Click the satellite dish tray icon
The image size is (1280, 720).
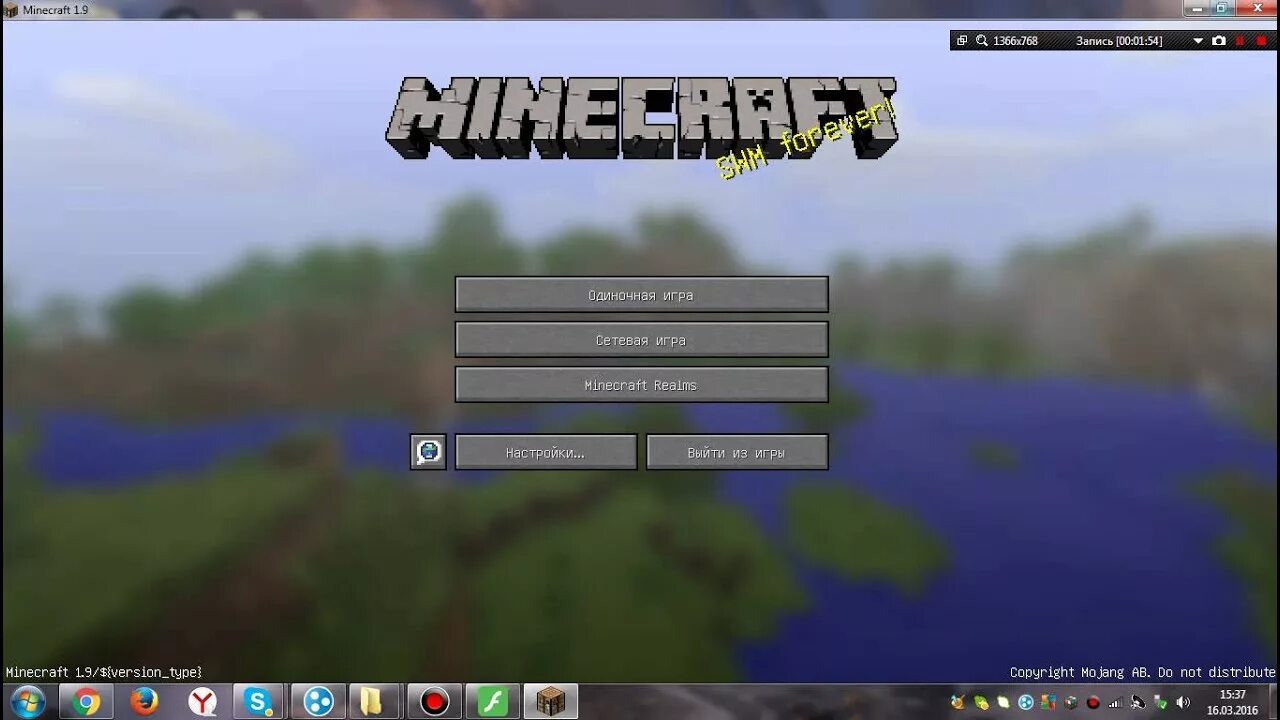click(x=1138, y=702)
